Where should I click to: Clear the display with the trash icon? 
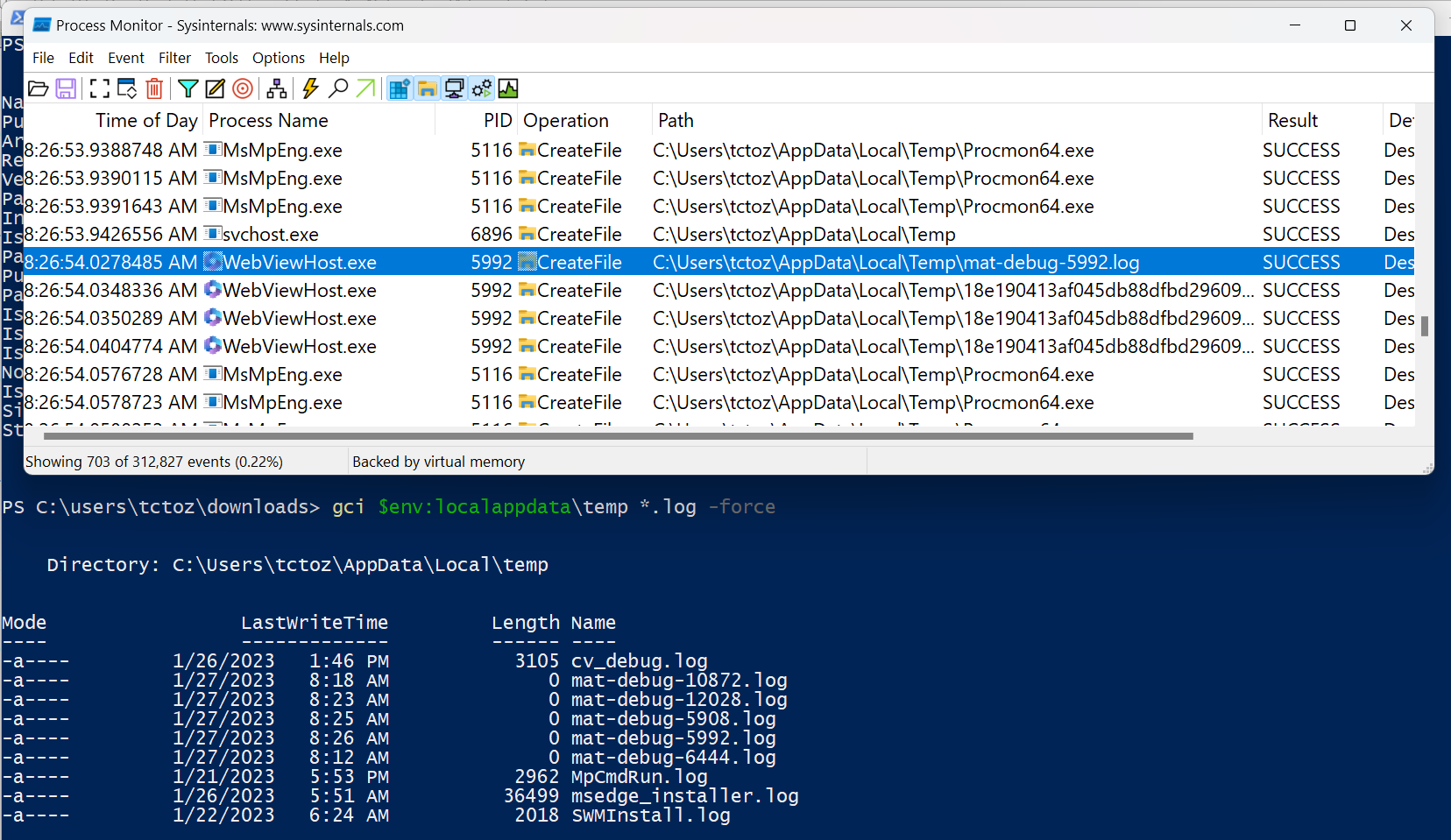pyautogui.click(x=154, y=88)
